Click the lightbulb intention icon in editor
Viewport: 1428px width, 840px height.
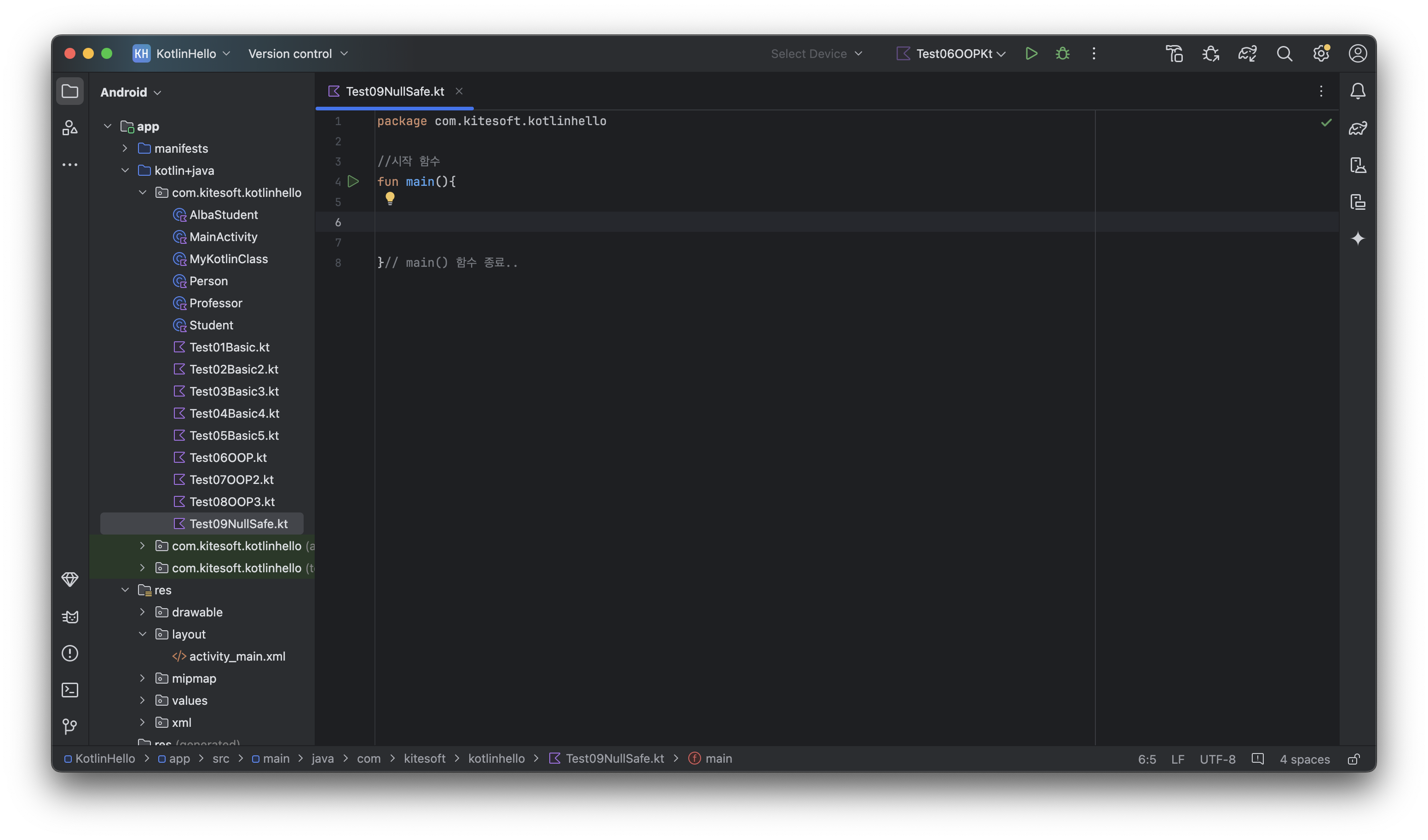pos(390,198)
